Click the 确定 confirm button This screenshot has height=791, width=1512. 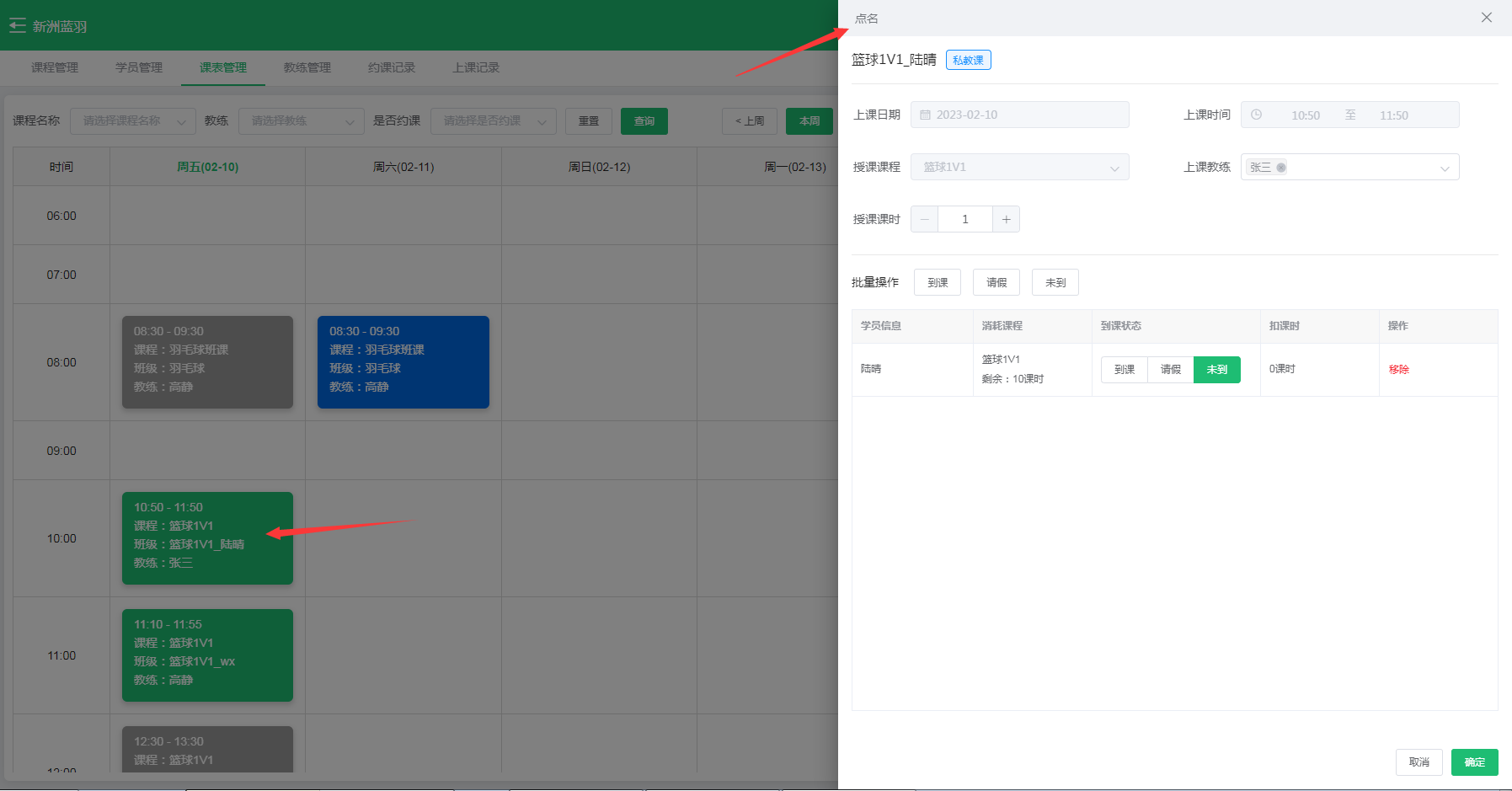click(x=1474, y=762)
